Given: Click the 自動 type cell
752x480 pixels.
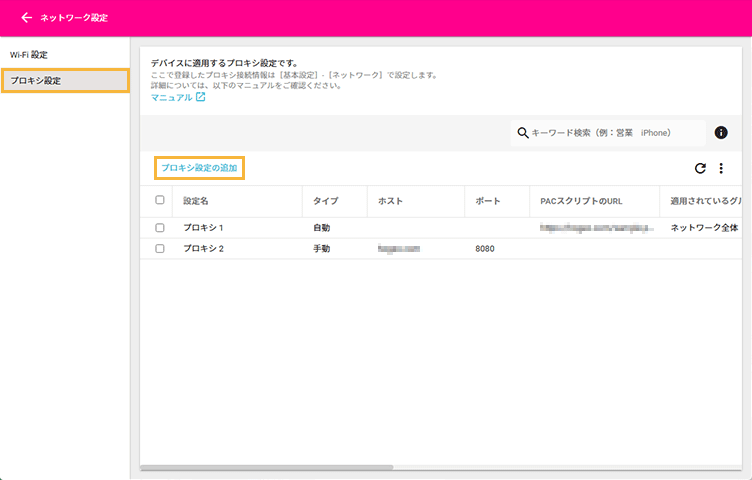Looking at the screenshot, I should point(321,228).
